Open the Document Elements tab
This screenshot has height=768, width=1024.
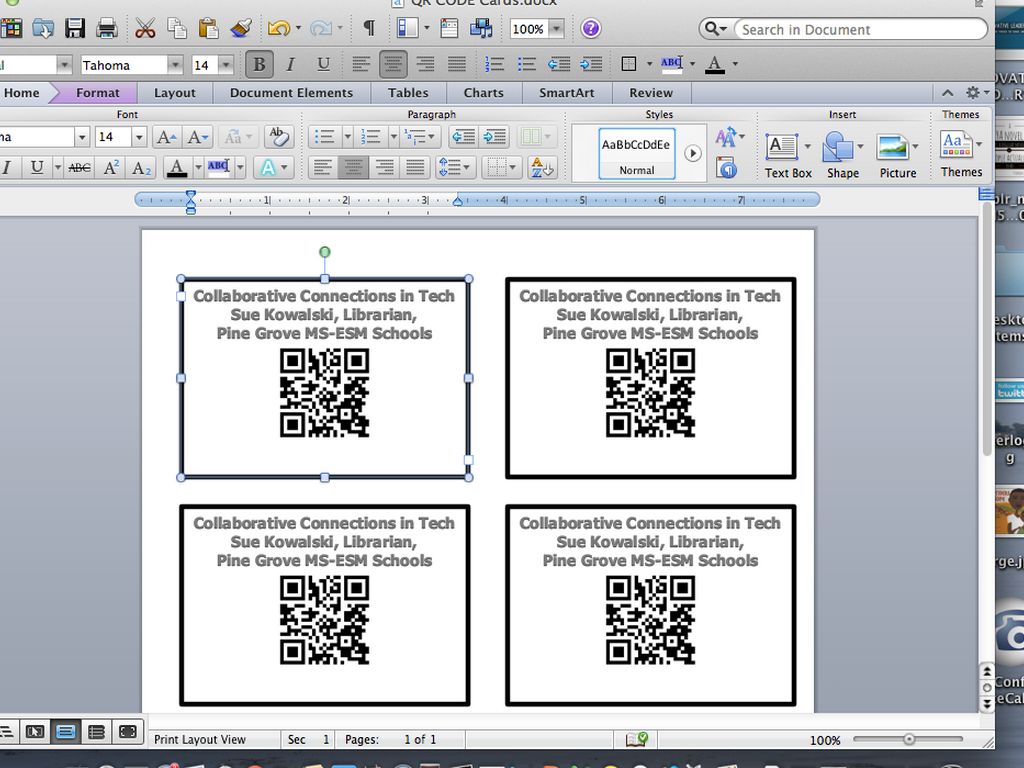(x=291, y=93)
